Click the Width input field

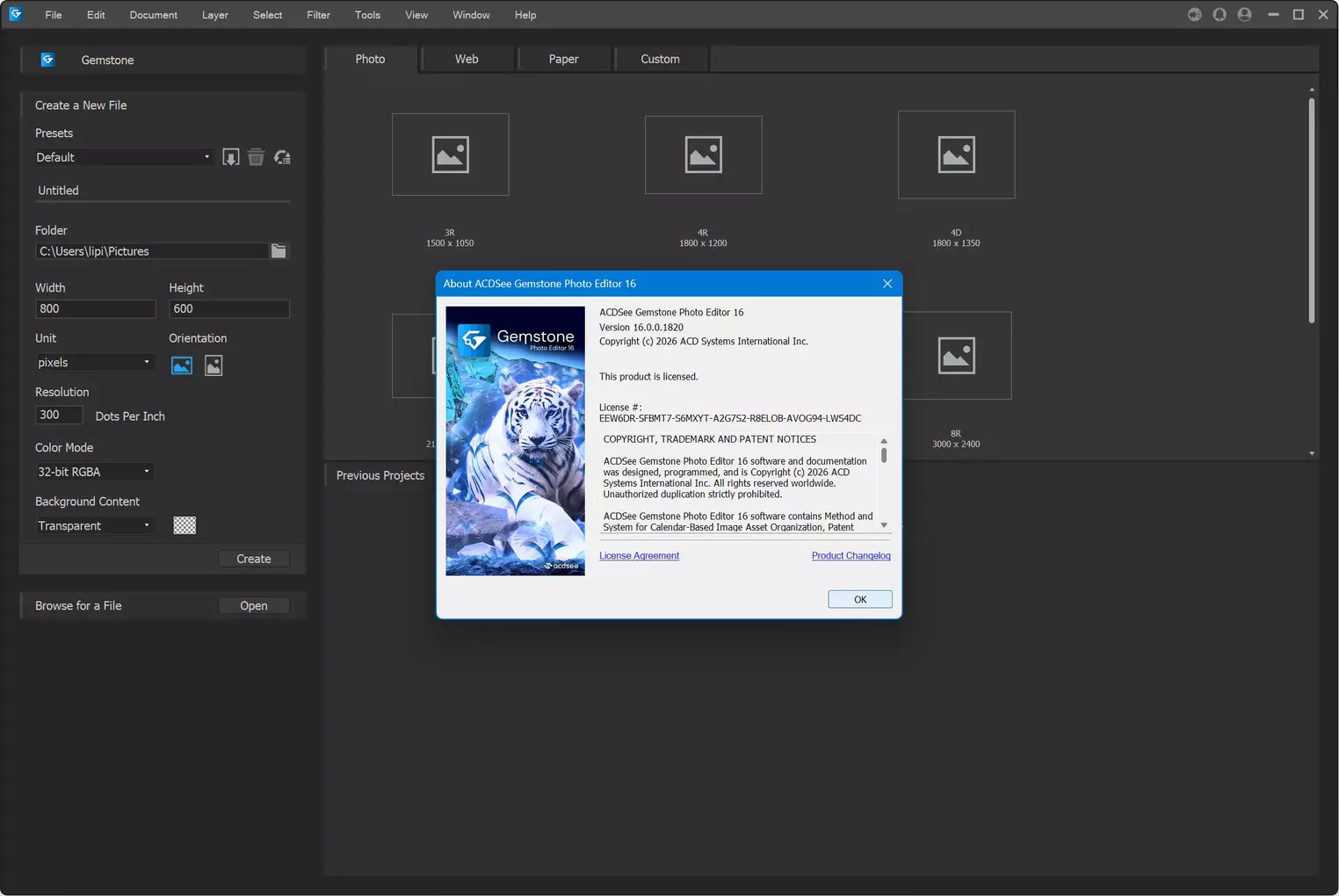[x=95, y=309]
